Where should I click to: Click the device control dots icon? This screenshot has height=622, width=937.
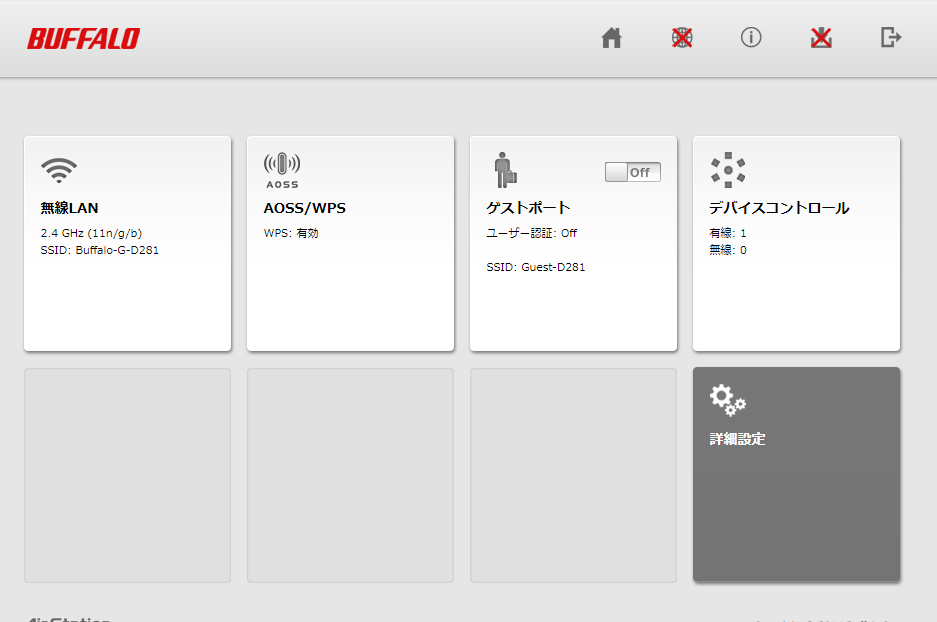coord(728,170)
